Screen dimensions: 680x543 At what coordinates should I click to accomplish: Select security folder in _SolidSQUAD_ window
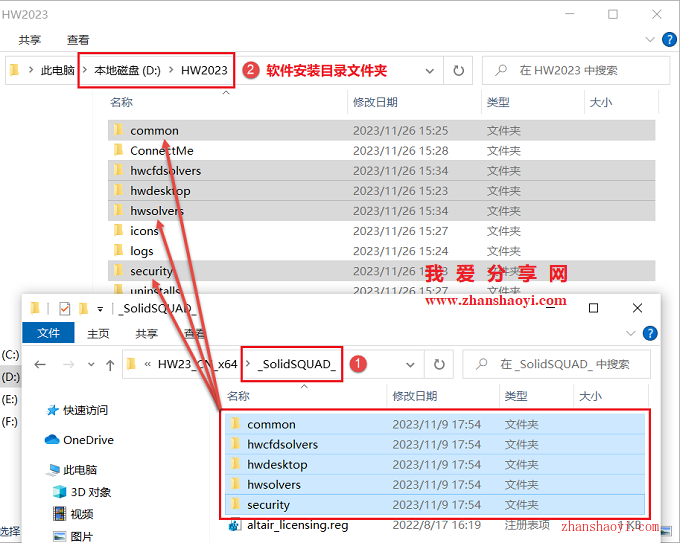click(435, 504)
